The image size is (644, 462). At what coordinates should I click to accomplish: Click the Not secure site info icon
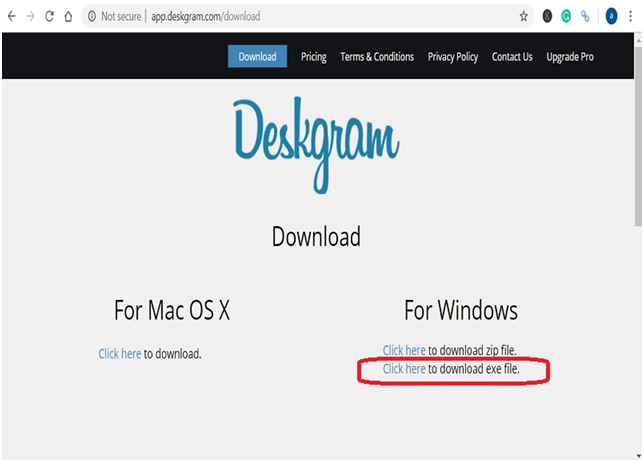(92, 16)
